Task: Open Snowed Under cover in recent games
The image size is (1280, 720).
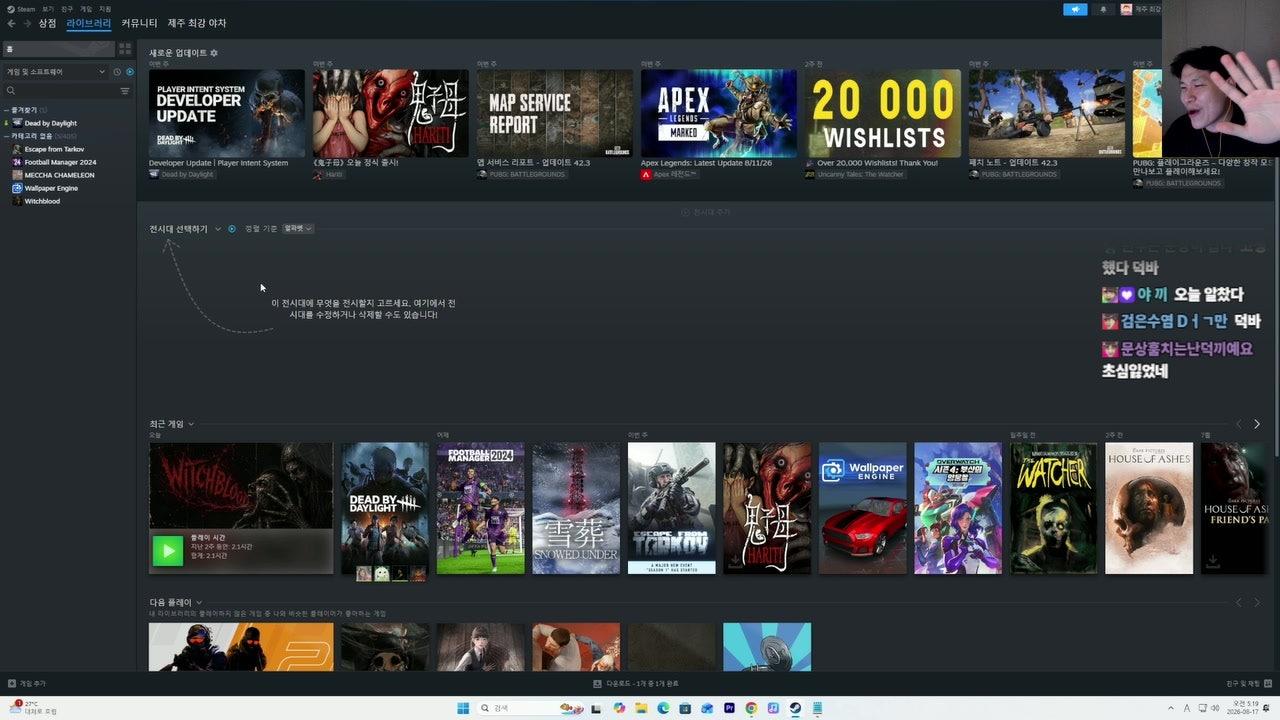Action: tap(576, 508)
